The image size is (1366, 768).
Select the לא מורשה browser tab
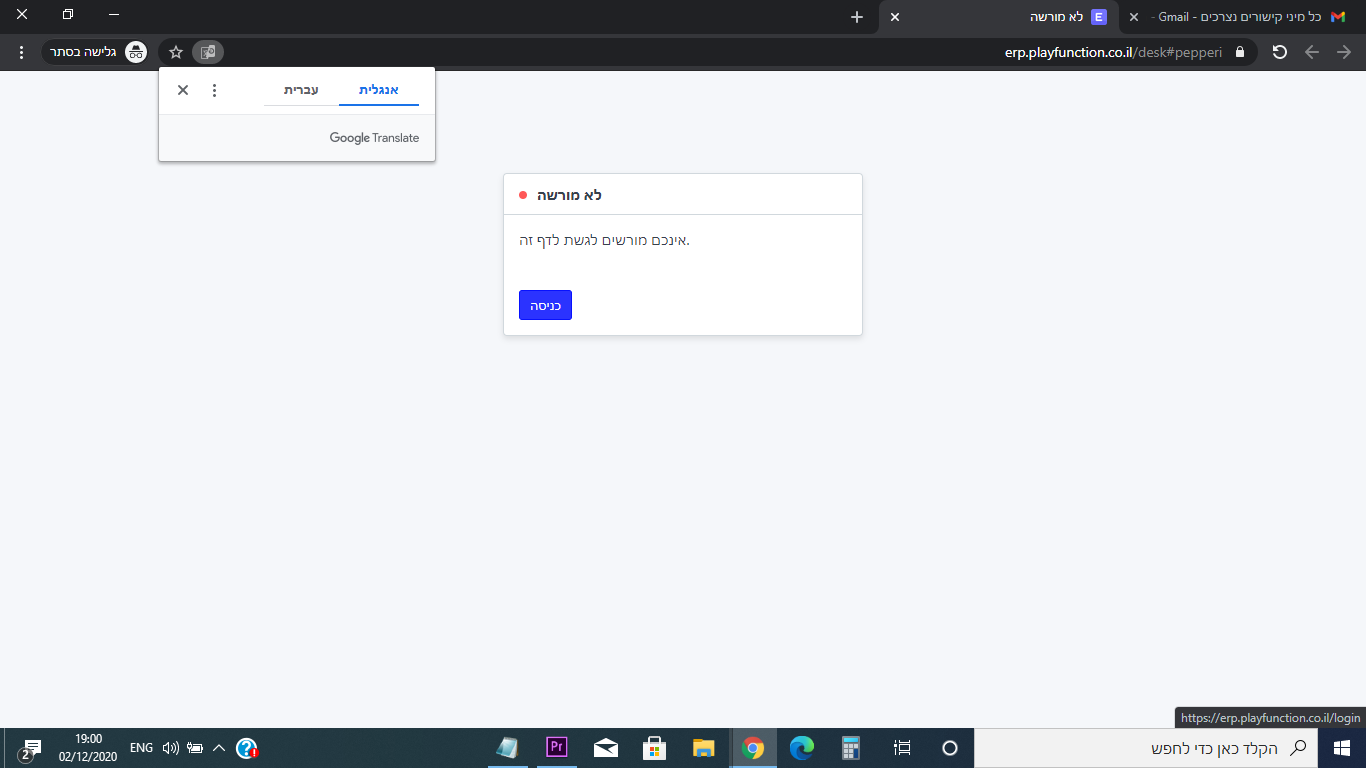coord(1000,17)
